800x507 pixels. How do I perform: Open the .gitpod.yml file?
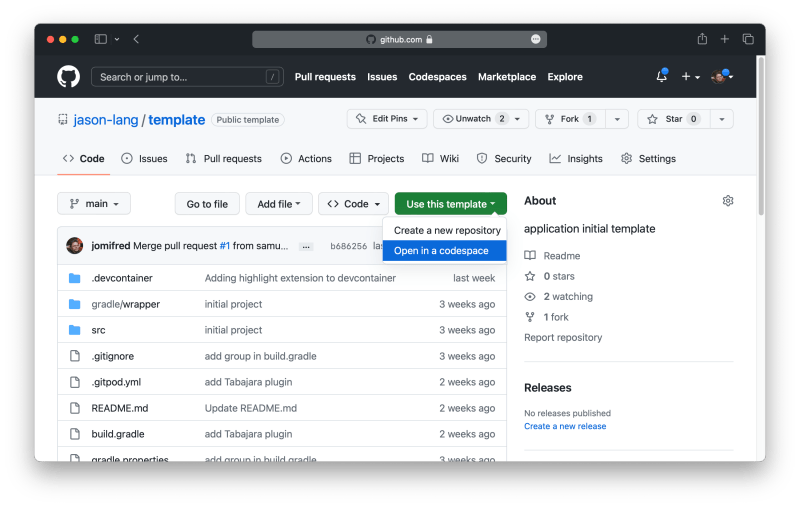click(x=116, y=382)
